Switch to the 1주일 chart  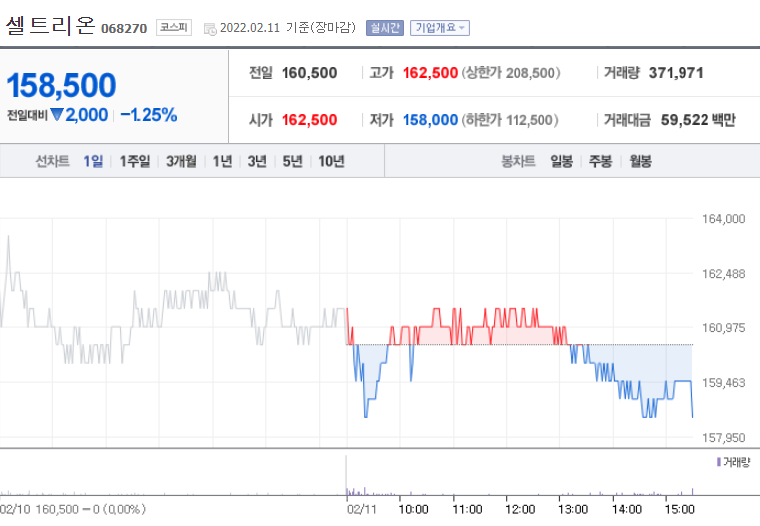pyautogui.click(x=135, y=161)
